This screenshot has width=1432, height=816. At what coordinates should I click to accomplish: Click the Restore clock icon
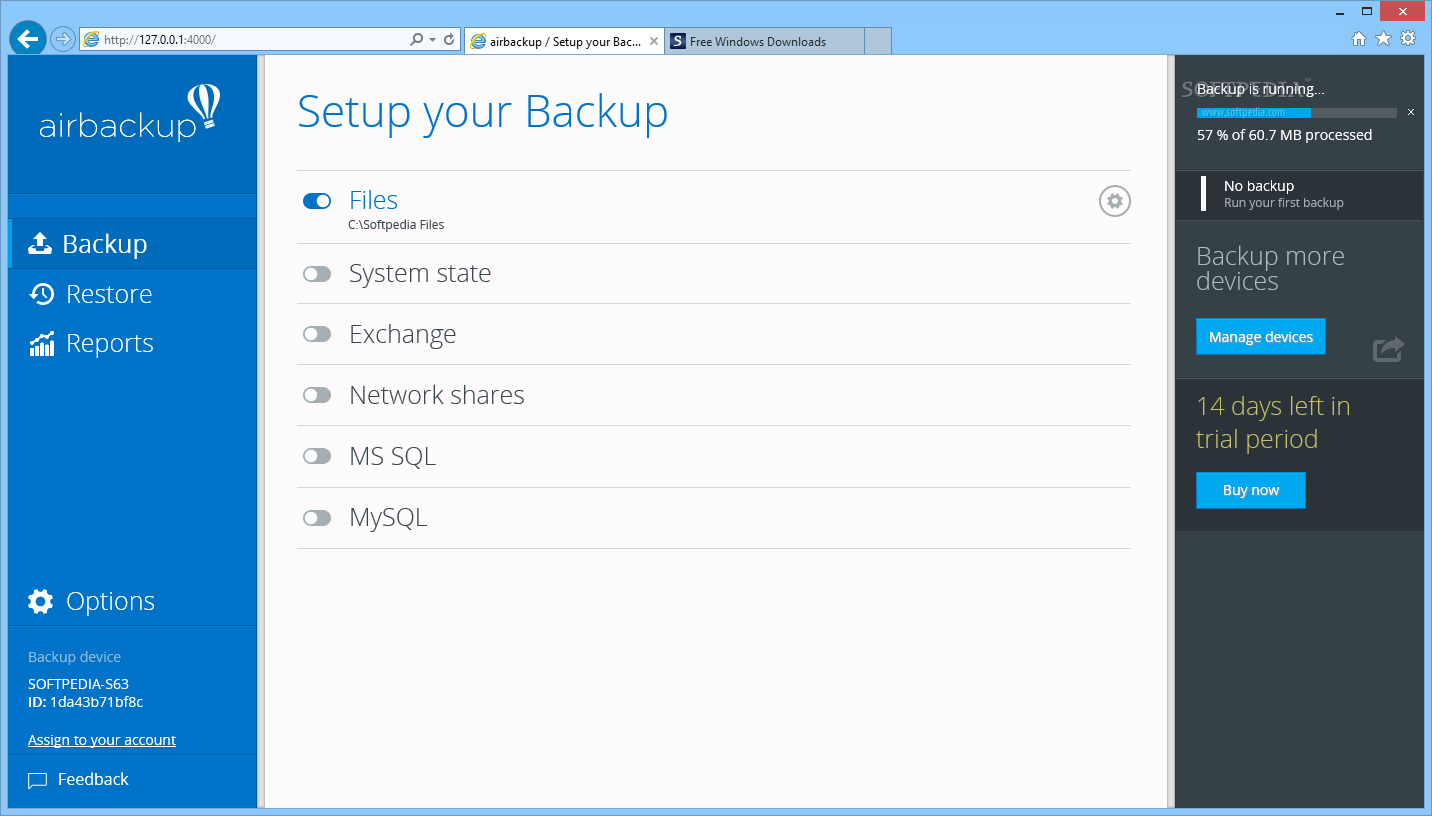[41, 294]
